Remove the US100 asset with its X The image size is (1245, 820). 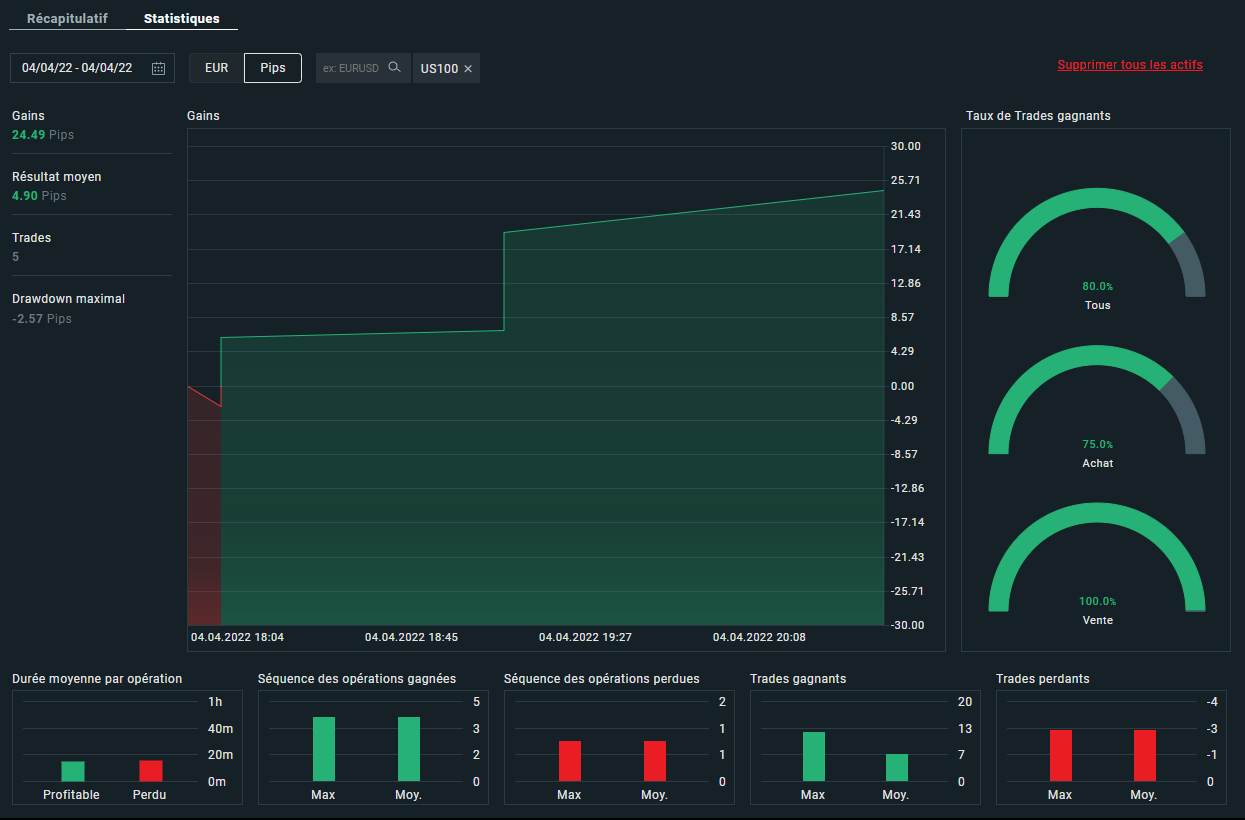point(468,69)
